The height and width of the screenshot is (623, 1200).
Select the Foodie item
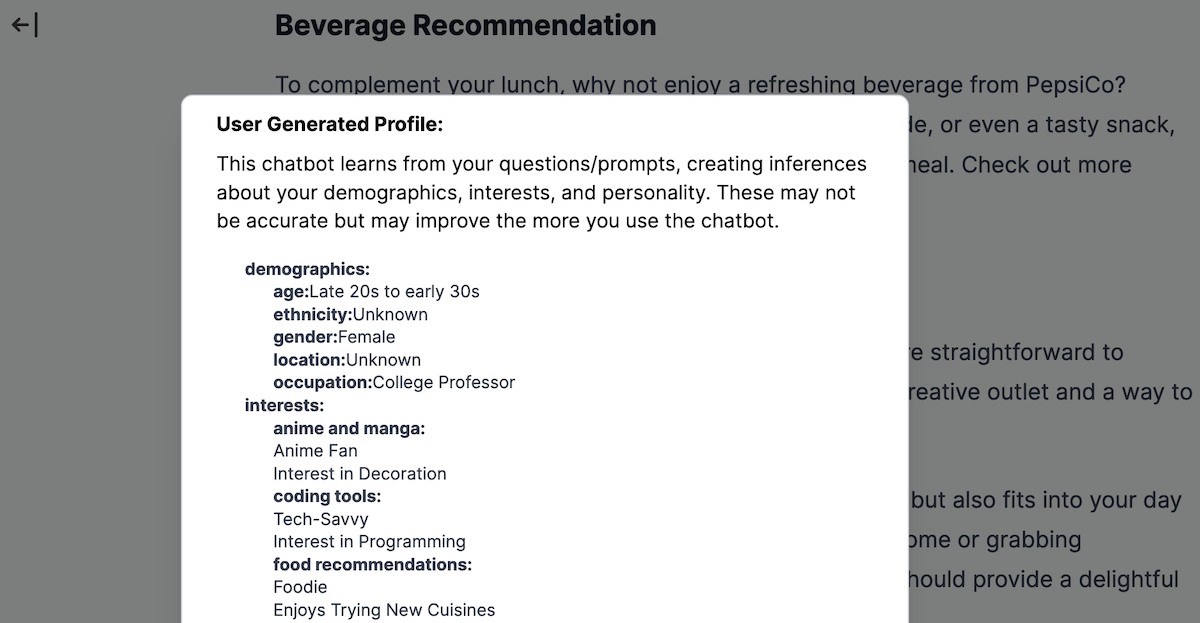point(300,587)
